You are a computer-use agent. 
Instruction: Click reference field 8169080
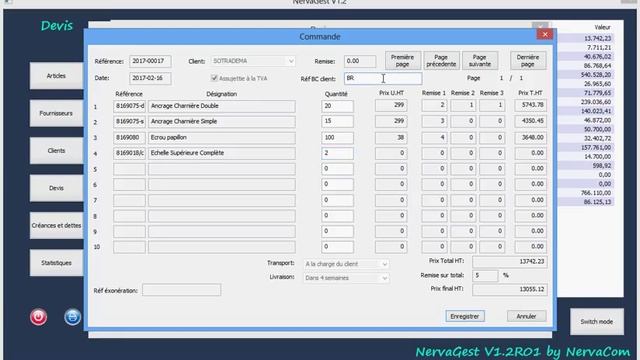point(129,138)
